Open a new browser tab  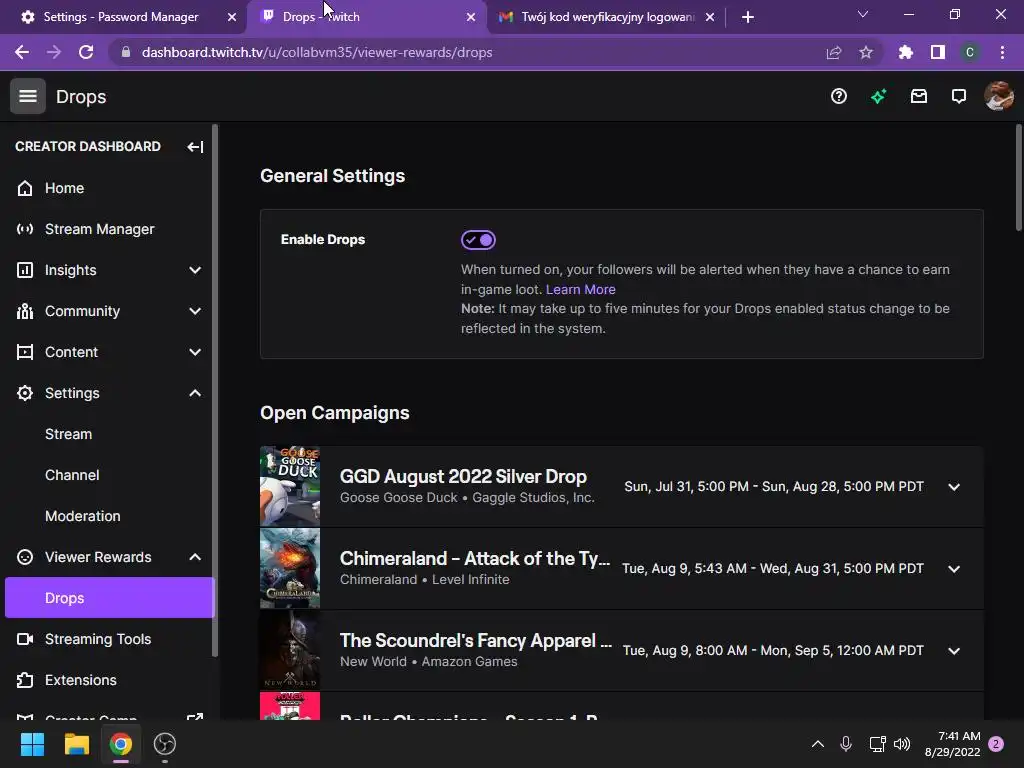[748, 17]
